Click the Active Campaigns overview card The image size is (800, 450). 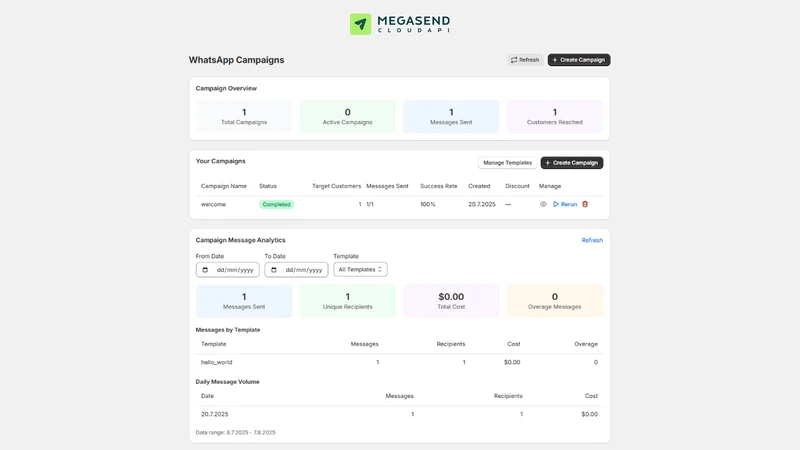coord(347,116)
